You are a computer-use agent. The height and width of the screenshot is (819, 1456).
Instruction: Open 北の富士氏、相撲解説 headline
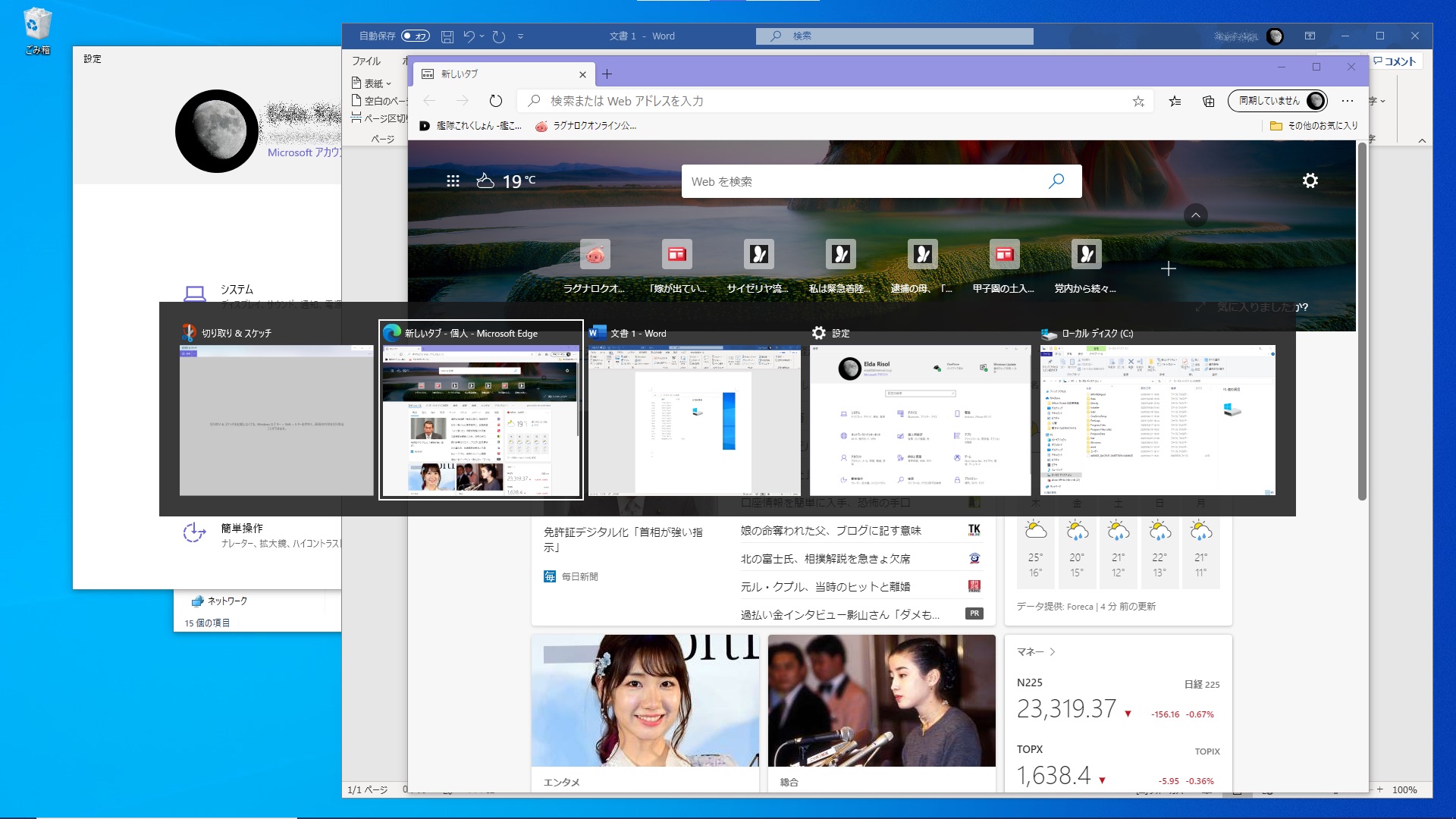pos(825,558)
